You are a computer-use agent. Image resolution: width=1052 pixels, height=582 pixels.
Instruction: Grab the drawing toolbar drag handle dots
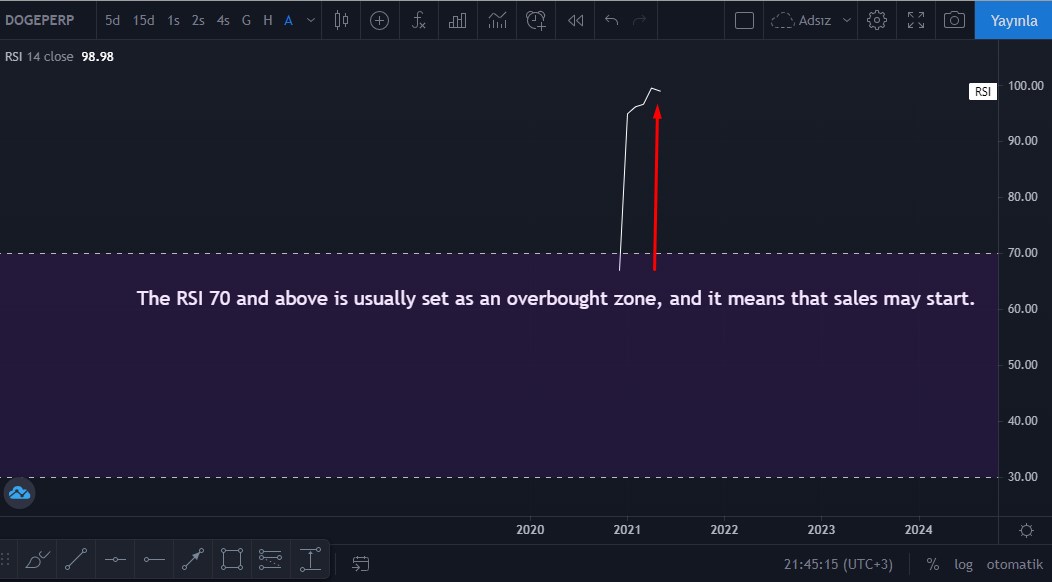5,559
